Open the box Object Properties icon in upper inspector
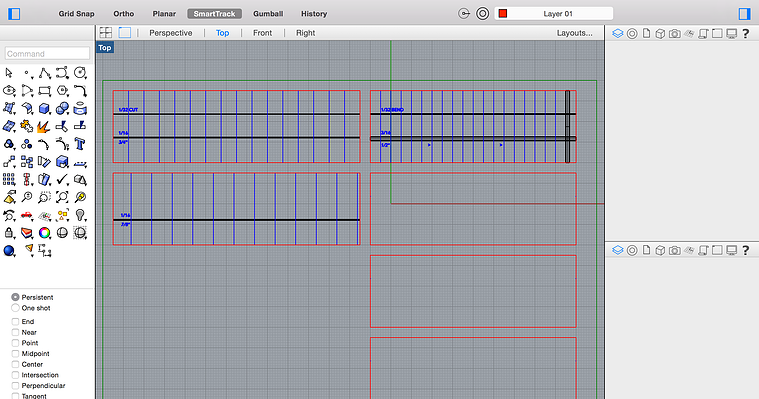759x399 pixels. (660, 33)
